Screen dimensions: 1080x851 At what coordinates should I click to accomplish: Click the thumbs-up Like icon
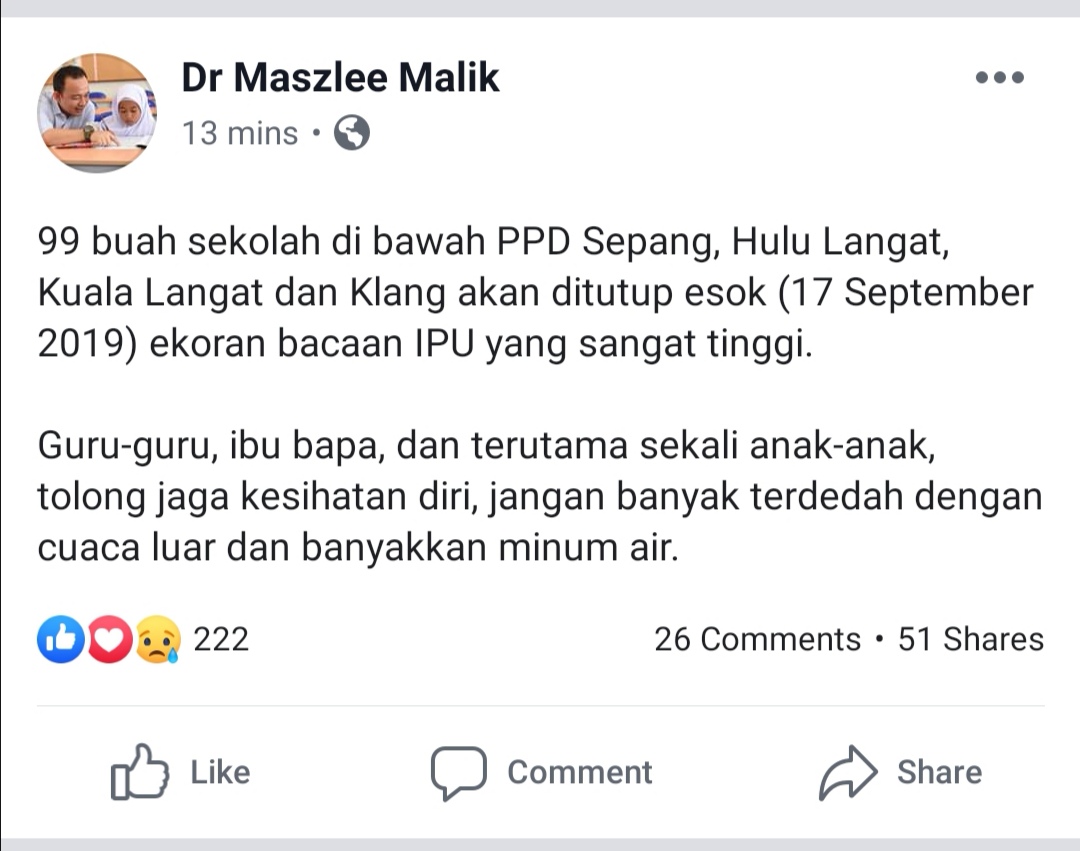140,772
